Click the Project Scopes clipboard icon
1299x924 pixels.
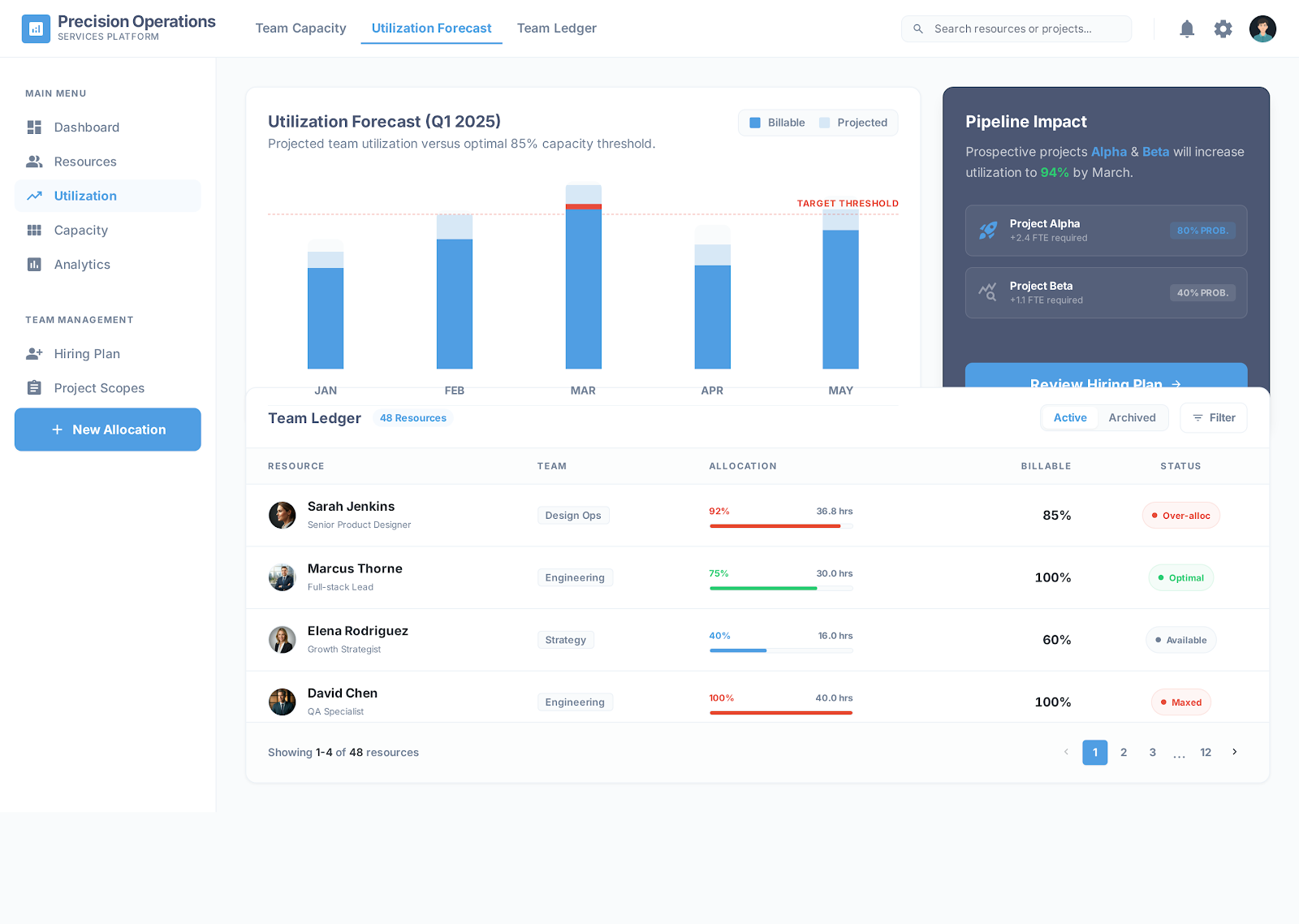[x=34, y=388]
